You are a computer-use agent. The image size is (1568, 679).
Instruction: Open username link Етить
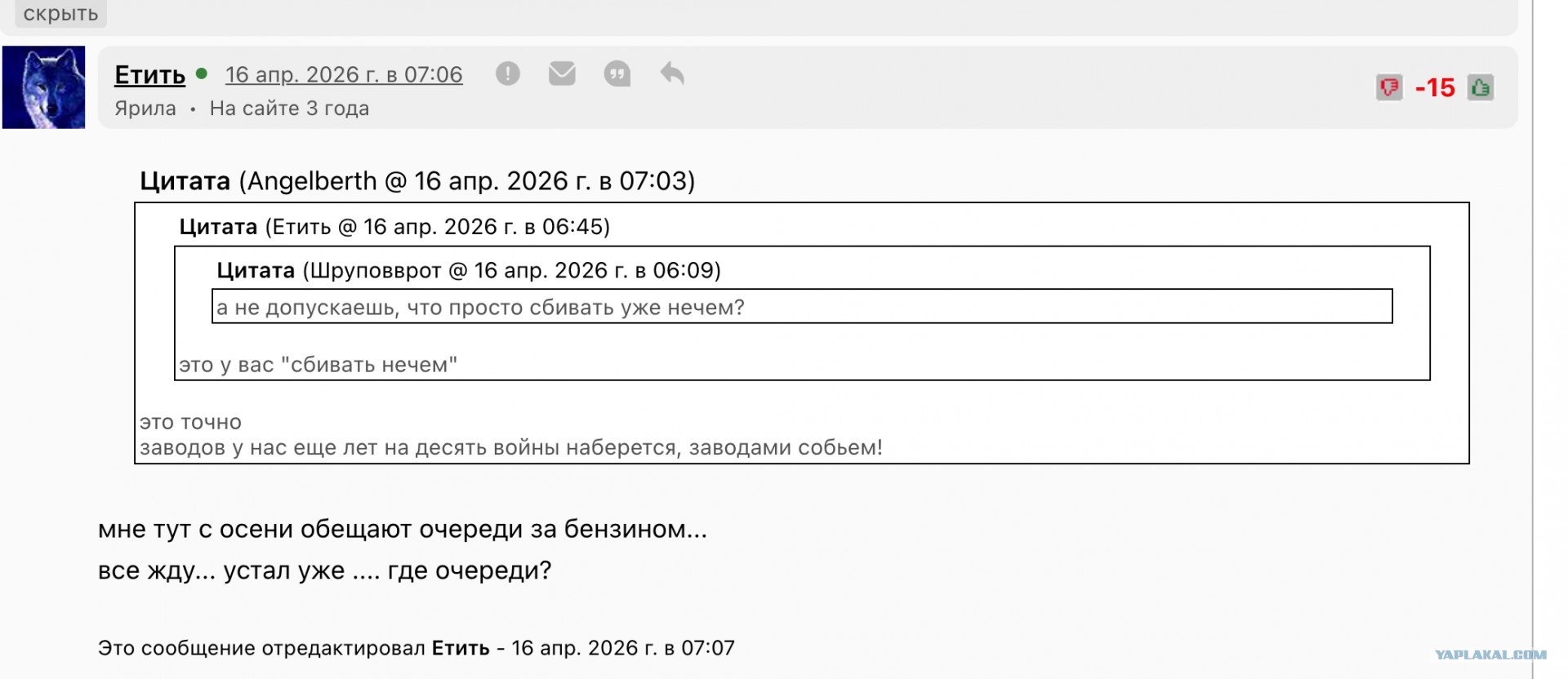point(150,74)
